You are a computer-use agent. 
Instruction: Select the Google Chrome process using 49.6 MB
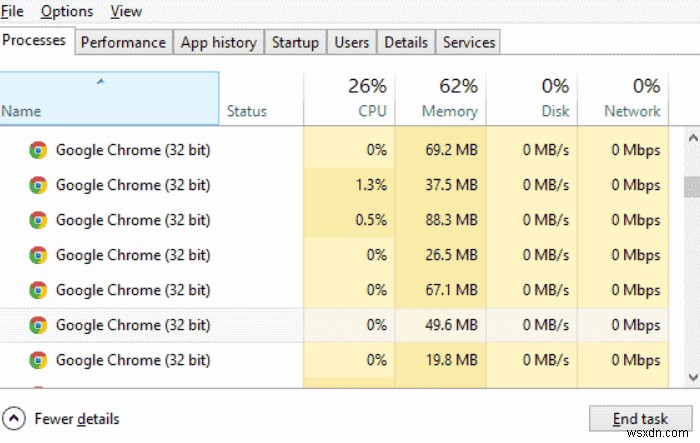pos(334,325)
